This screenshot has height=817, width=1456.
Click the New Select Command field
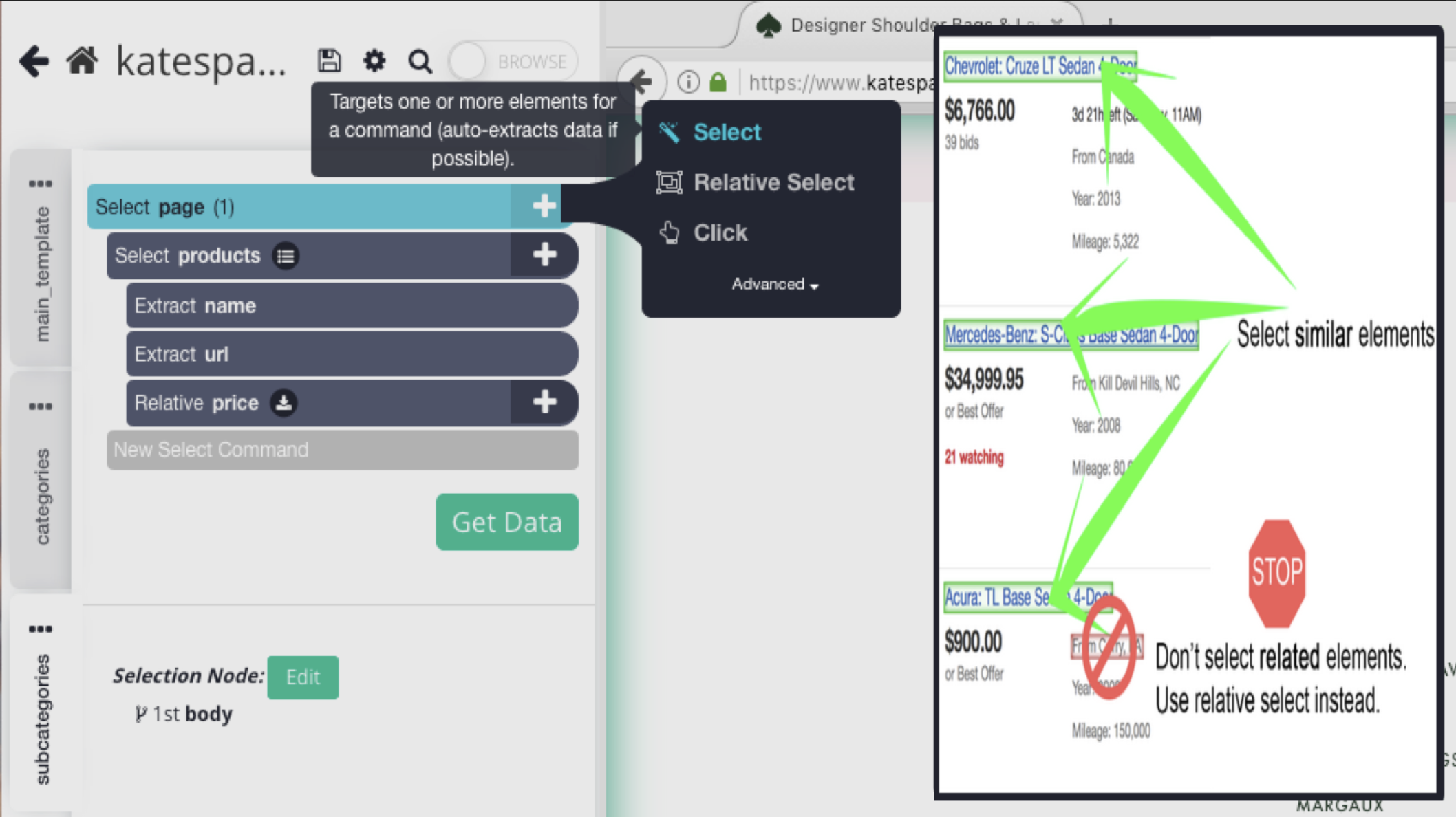342,450
